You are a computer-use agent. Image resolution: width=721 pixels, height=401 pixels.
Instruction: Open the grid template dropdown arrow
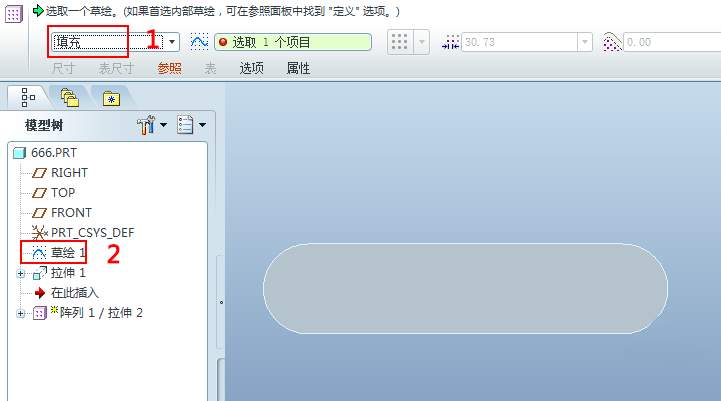click(x=422, y=42)
